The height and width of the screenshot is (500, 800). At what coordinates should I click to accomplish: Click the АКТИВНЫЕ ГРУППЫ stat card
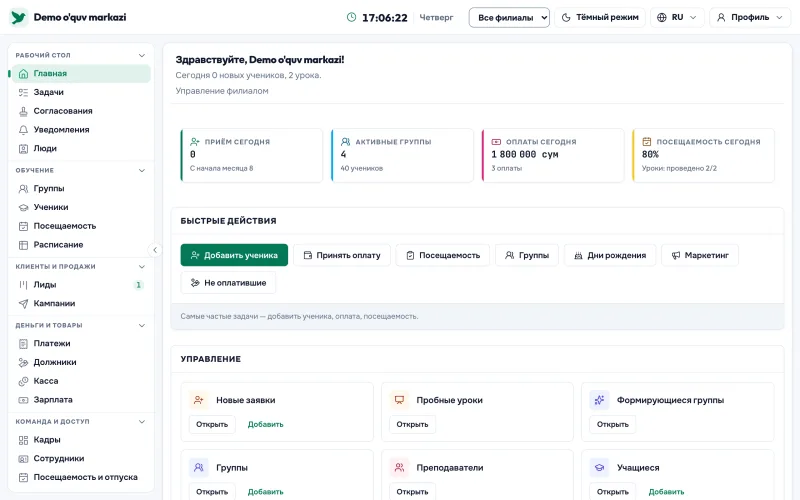point(402,155)
